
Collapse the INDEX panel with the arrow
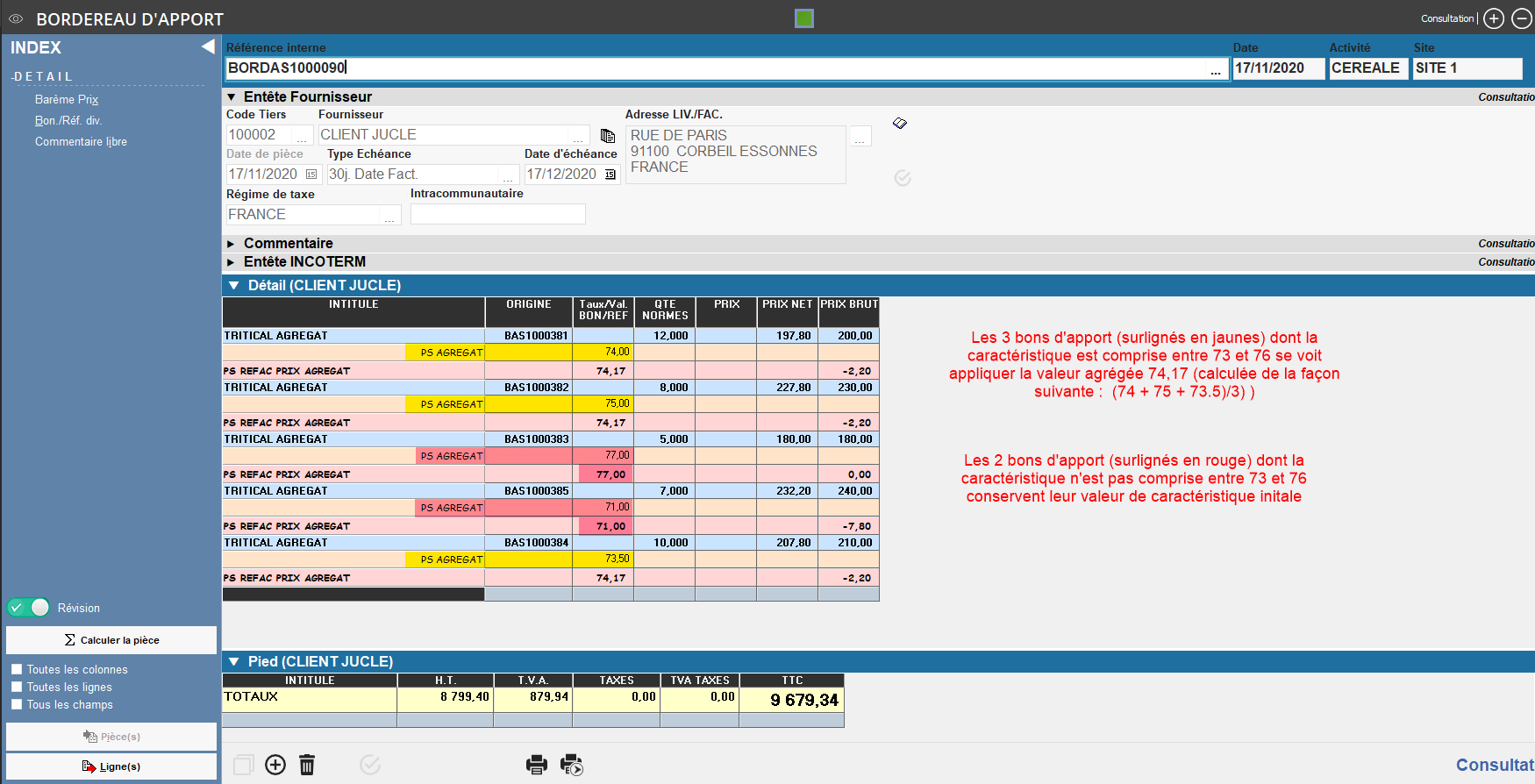[208, 46]
